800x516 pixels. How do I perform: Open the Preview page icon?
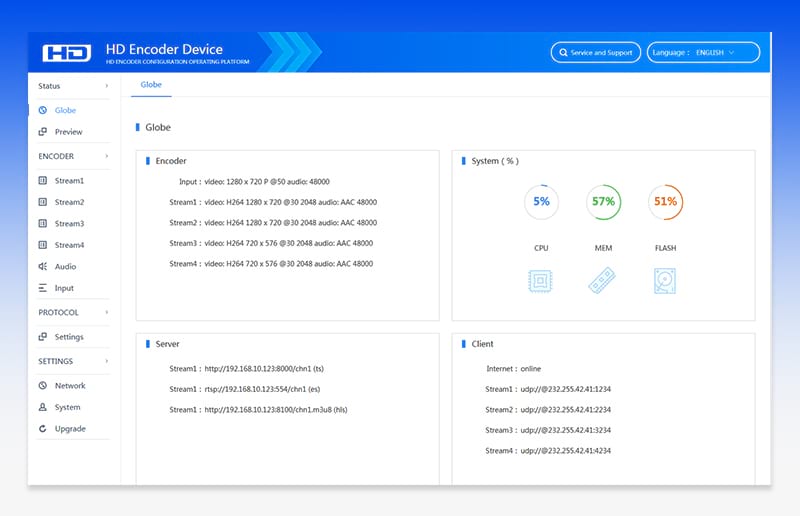click(x=43, y=132)
